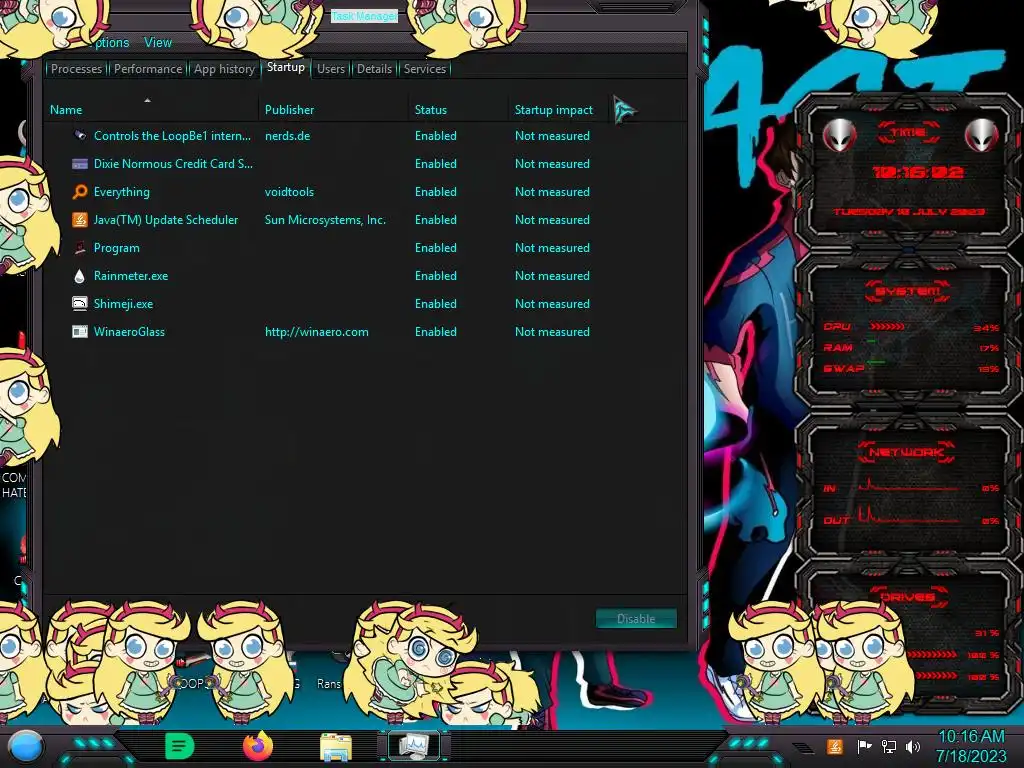Sort by the Name column header
Screen dimensions: 1024x768
[152, 109]
